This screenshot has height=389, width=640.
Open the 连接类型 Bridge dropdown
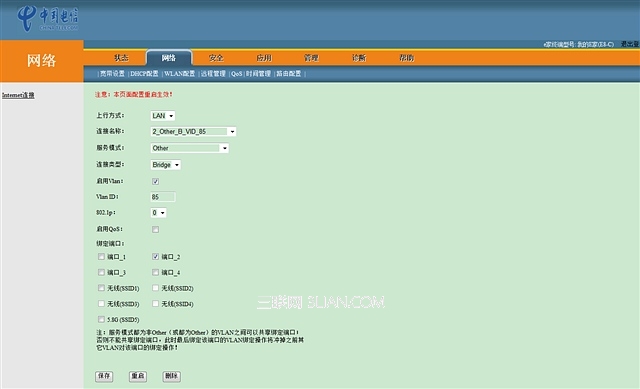click(x=166, y=165)
